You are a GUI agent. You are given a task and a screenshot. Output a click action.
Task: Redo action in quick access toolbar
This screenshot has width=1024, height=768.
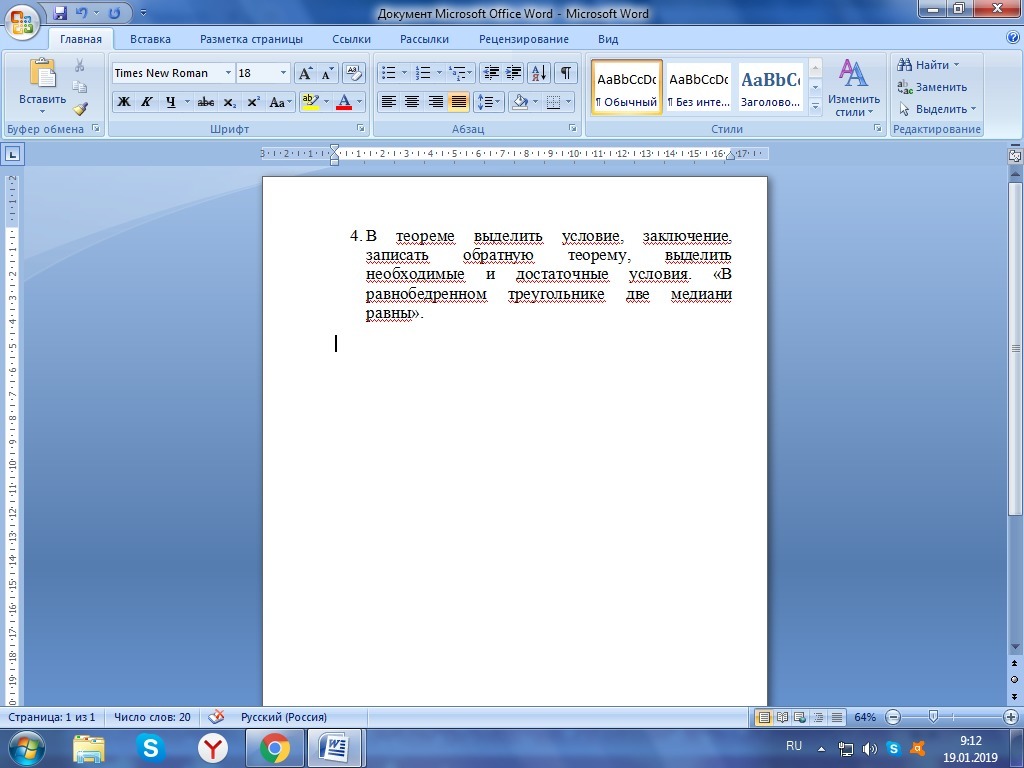pyautogui.click(x=114, y=12)
